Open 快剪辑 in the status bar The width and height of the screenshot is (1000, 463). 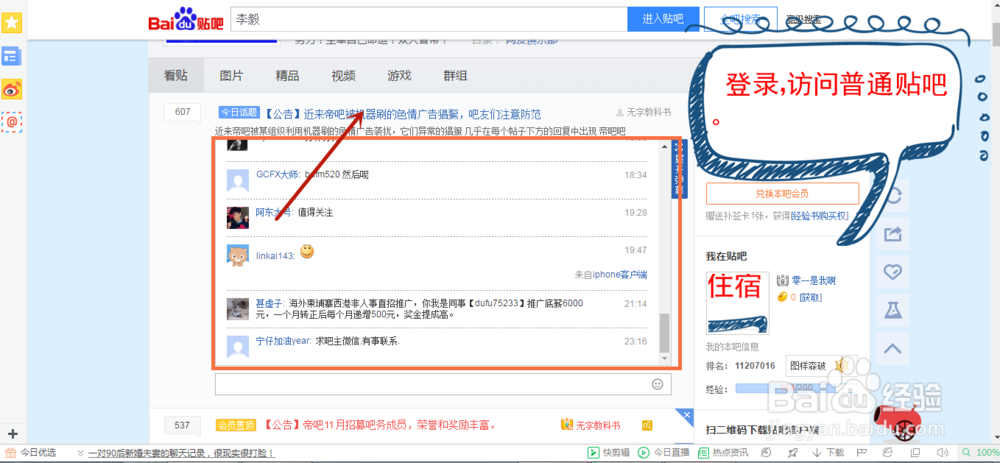coord(608,453)
